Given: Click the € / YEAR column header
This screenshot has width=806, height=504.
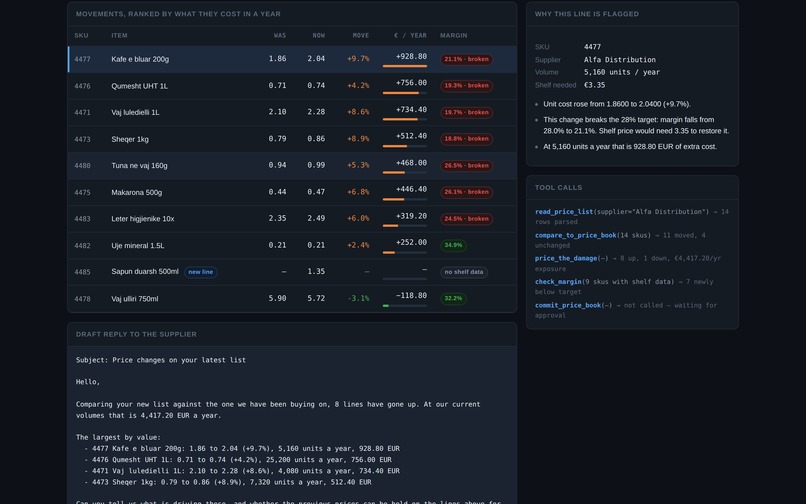Looking at the screenshot, I should pos(410,35).
